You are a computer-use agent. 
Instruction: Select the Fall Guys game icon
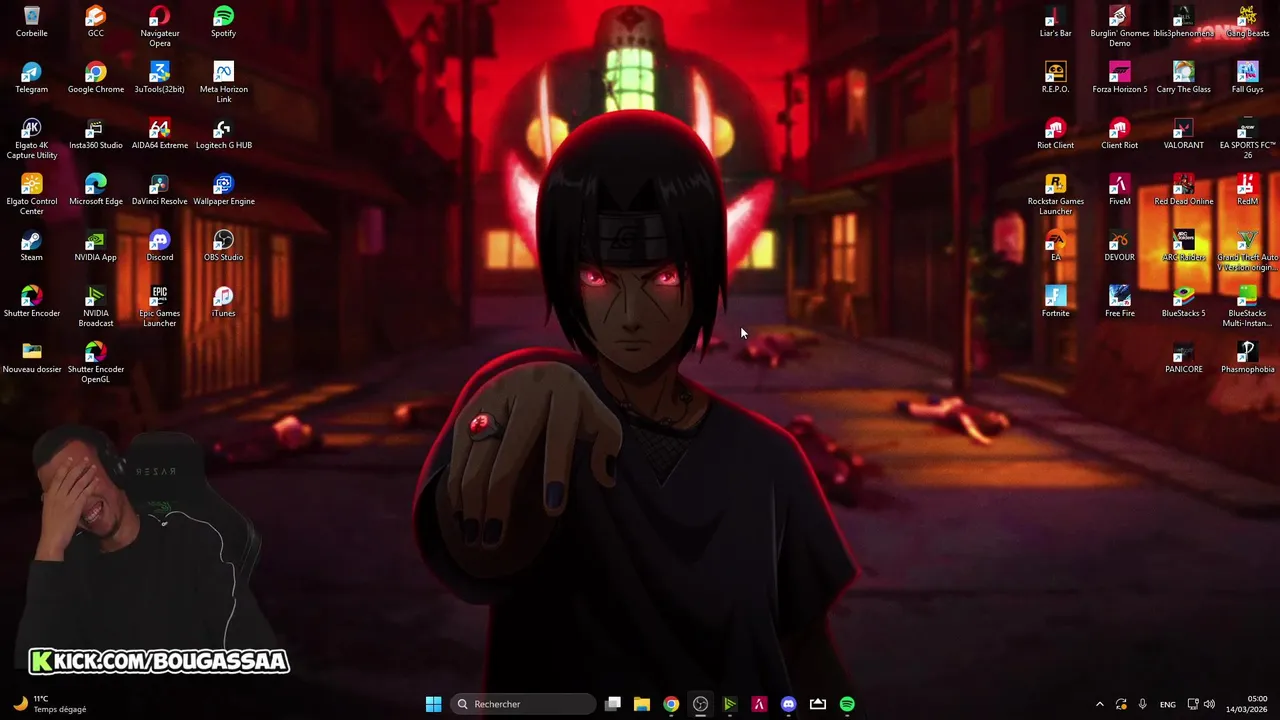[1248, 78]
